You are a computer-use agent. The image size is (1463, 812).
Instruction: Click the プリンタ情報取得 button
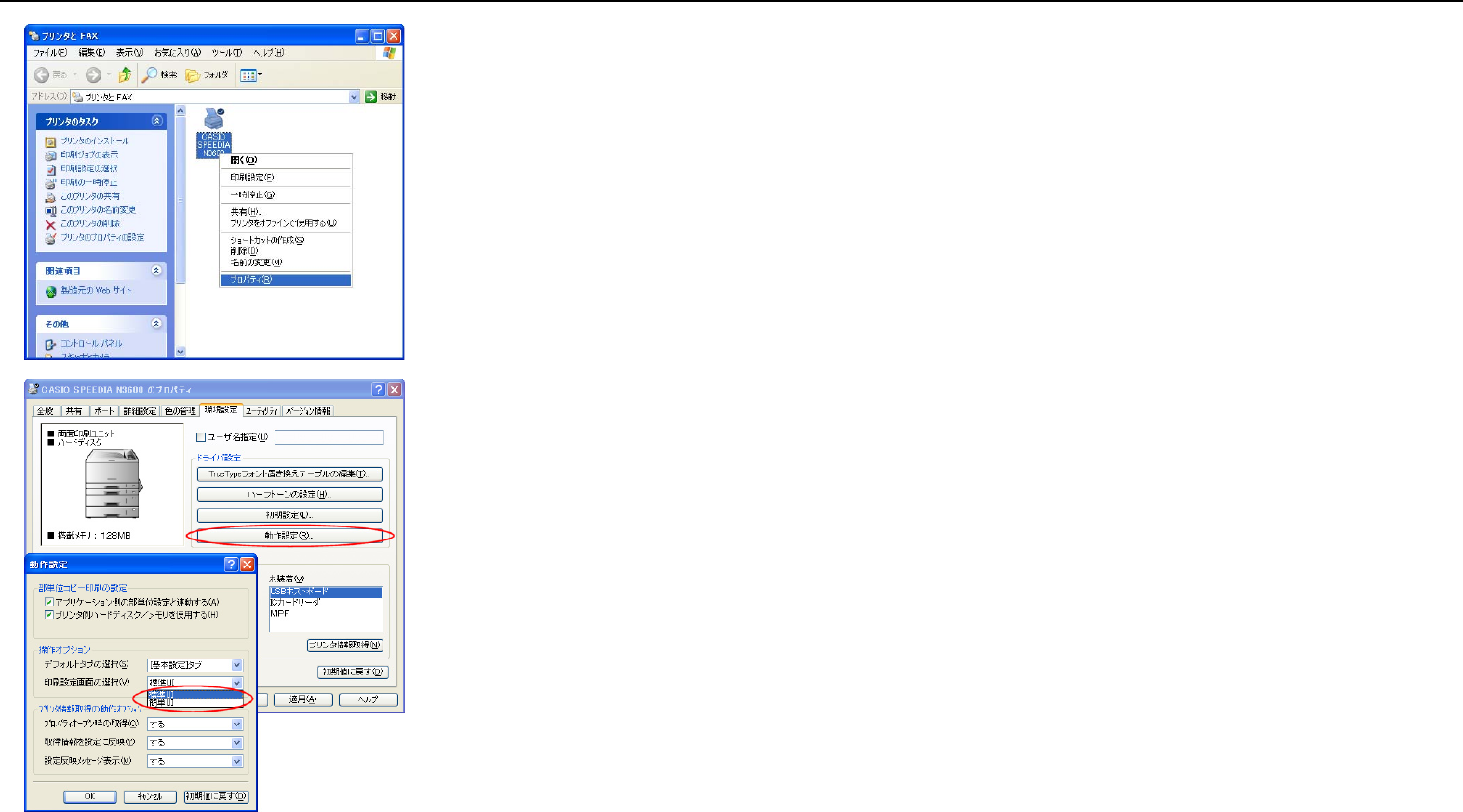coord(345,646)
